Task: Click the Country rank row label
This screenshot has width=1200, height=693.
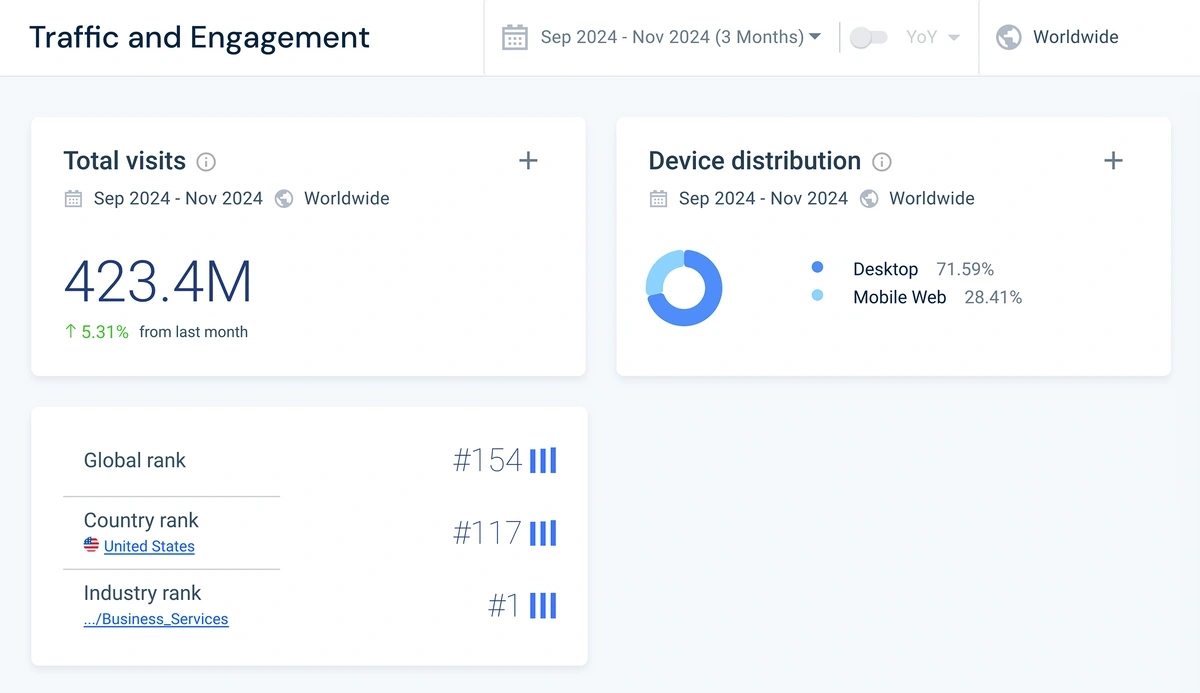Action: (141, 520)
